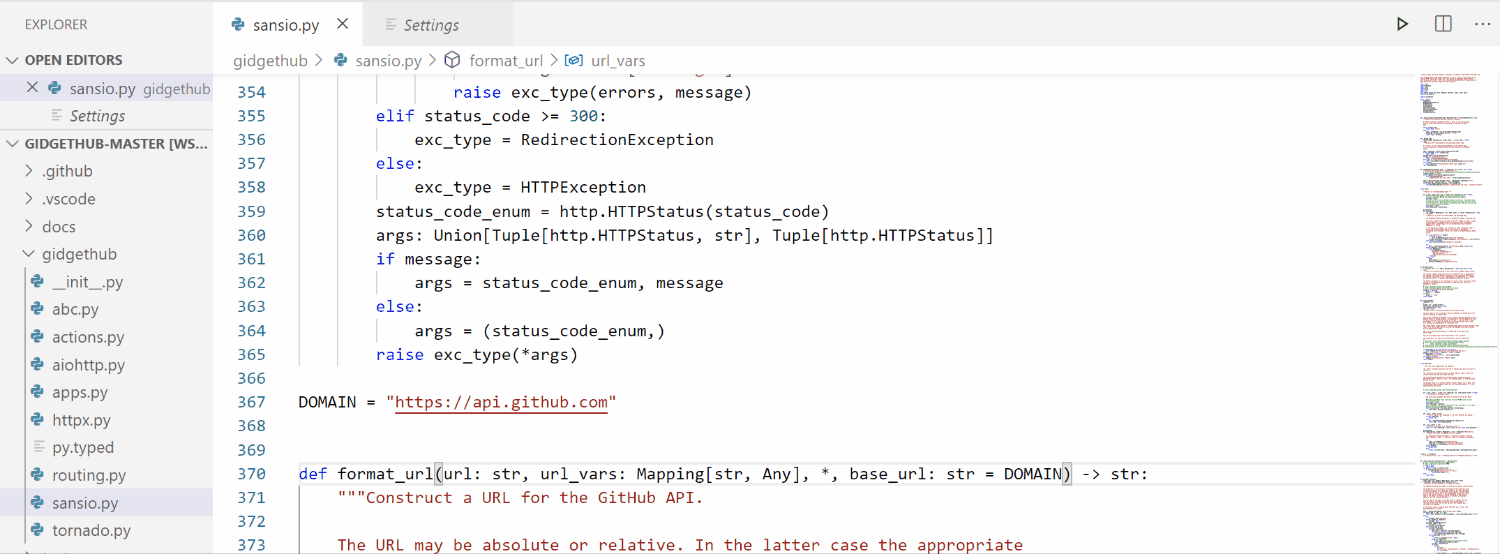Click Python icon beside routing.py
This screenshot has height=554, width=1500.
click(37, 475)
